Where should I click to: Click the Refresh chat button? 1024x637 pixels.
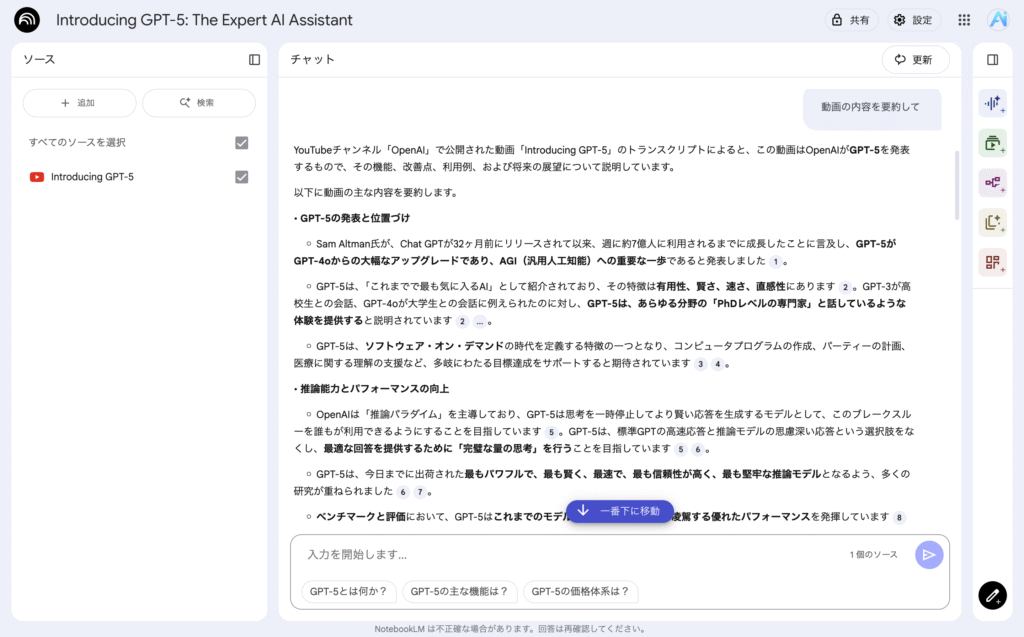915,59
